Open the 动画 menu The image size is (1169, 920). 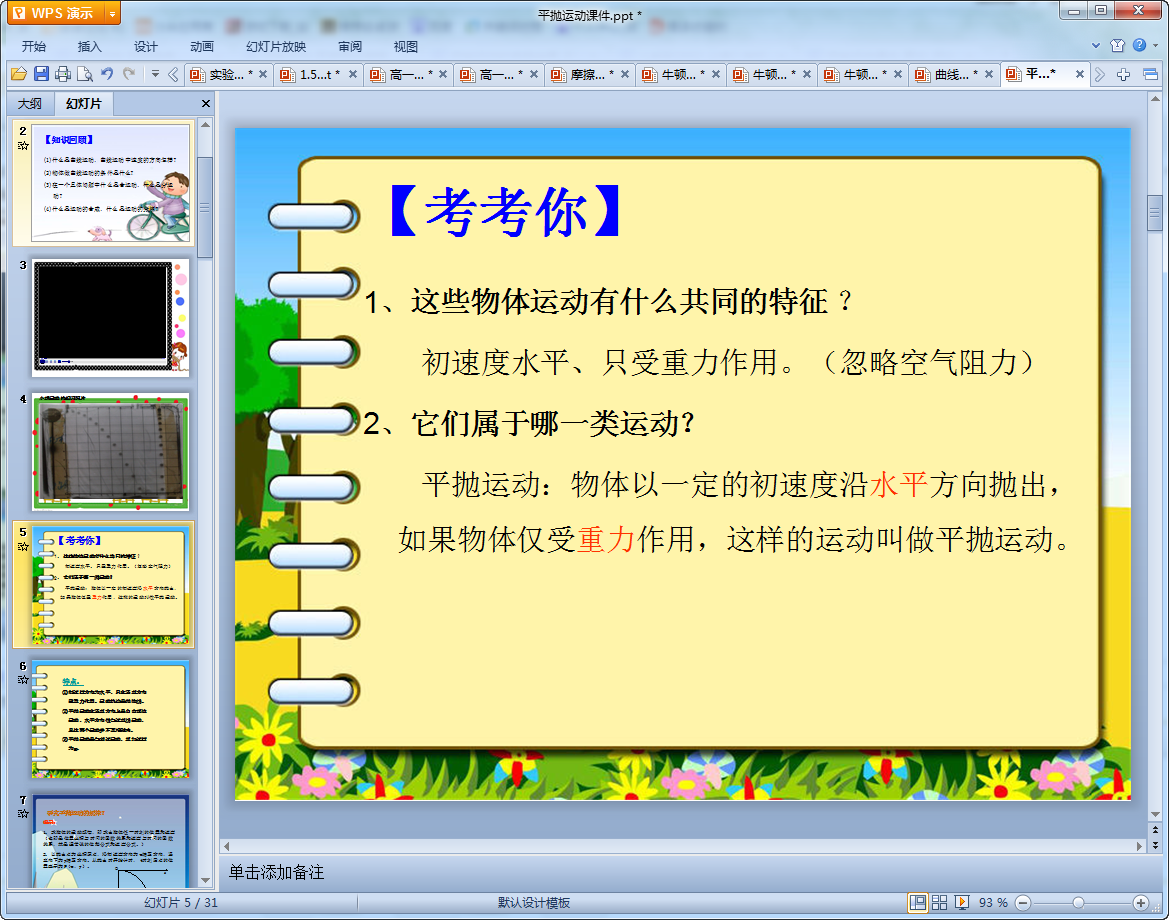[x=202, y=46]
